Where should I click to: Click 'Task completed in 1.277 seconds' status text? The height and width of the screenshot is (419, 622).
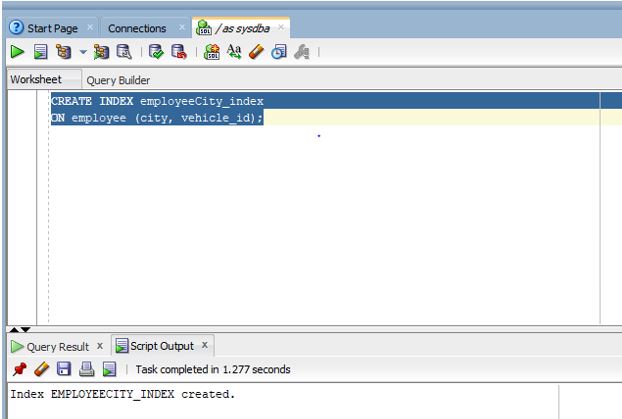coord(213,370)
